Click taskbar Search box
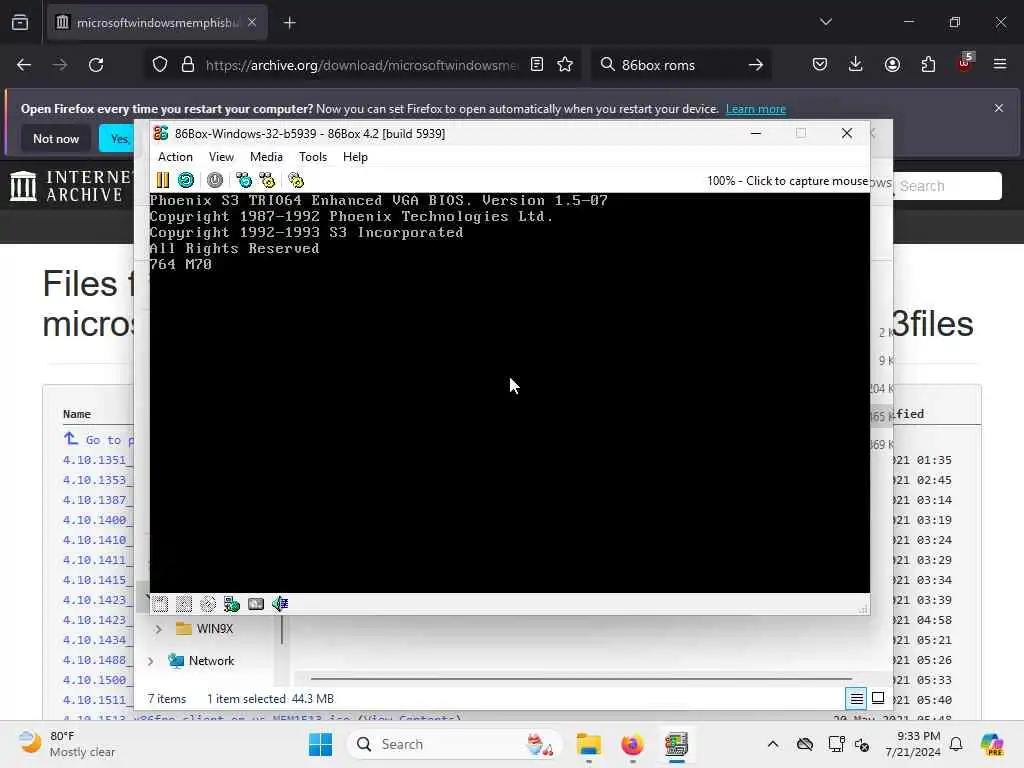1024x768 pixels. click(x=455, y=744)
